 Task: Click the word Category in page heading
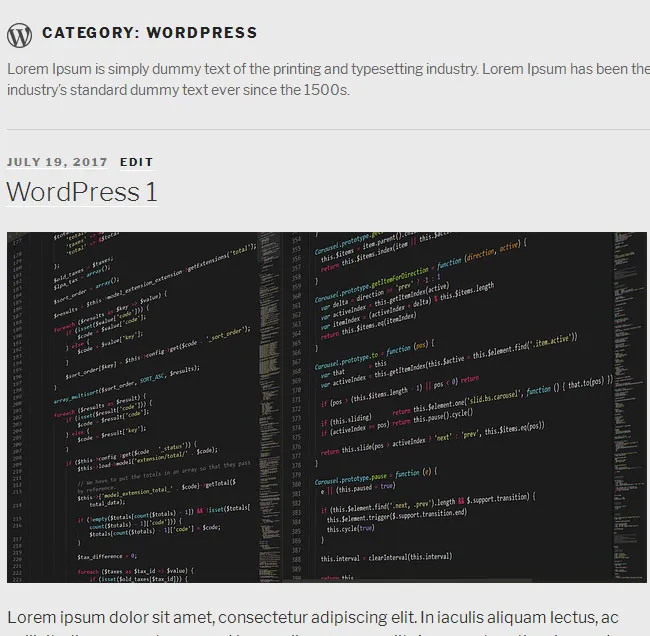coord(89,33)
